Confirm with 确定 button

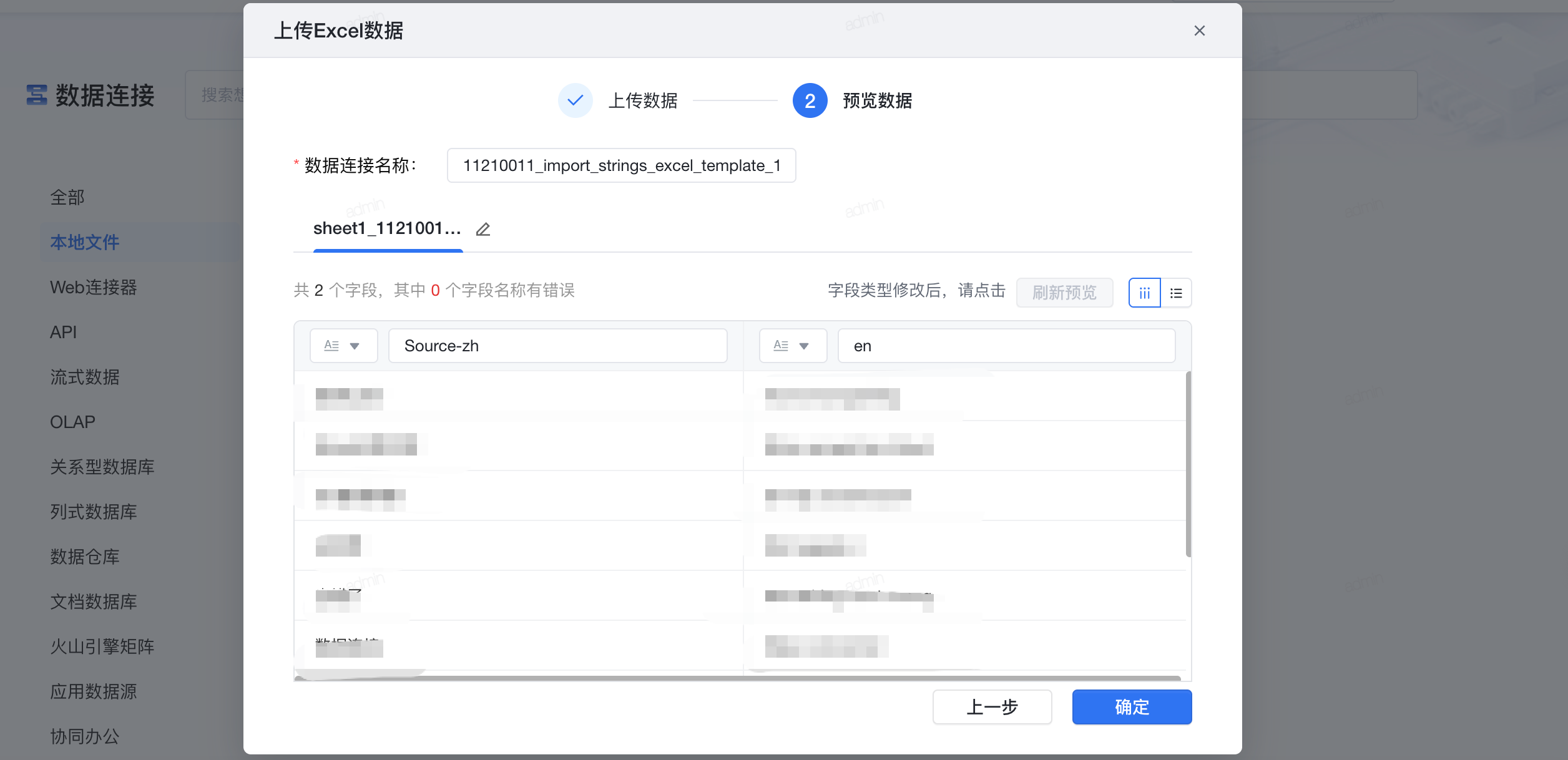click(1132, 707)
